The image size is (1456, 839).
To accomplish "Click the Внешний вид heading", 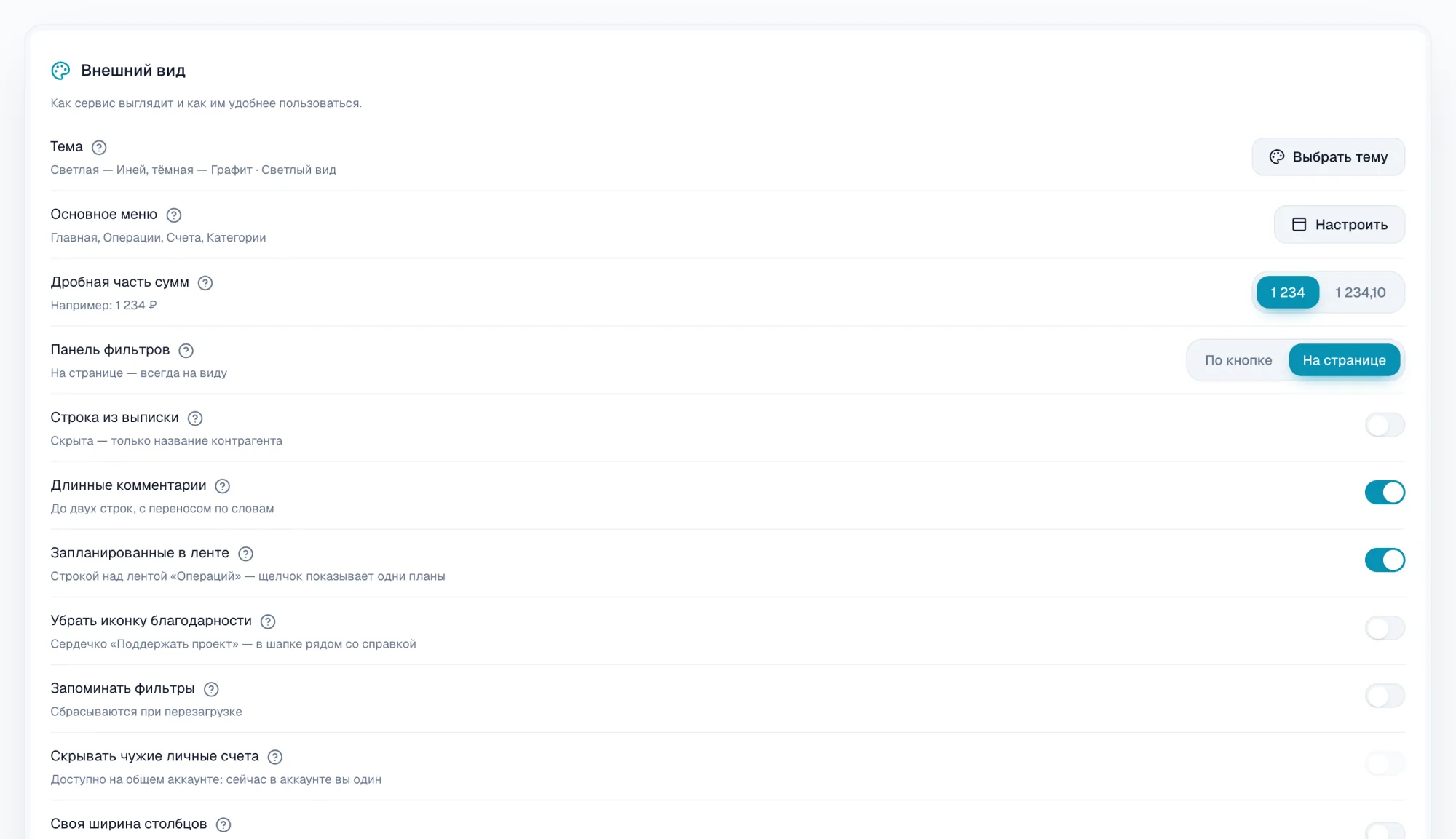I will coord(133,71).
